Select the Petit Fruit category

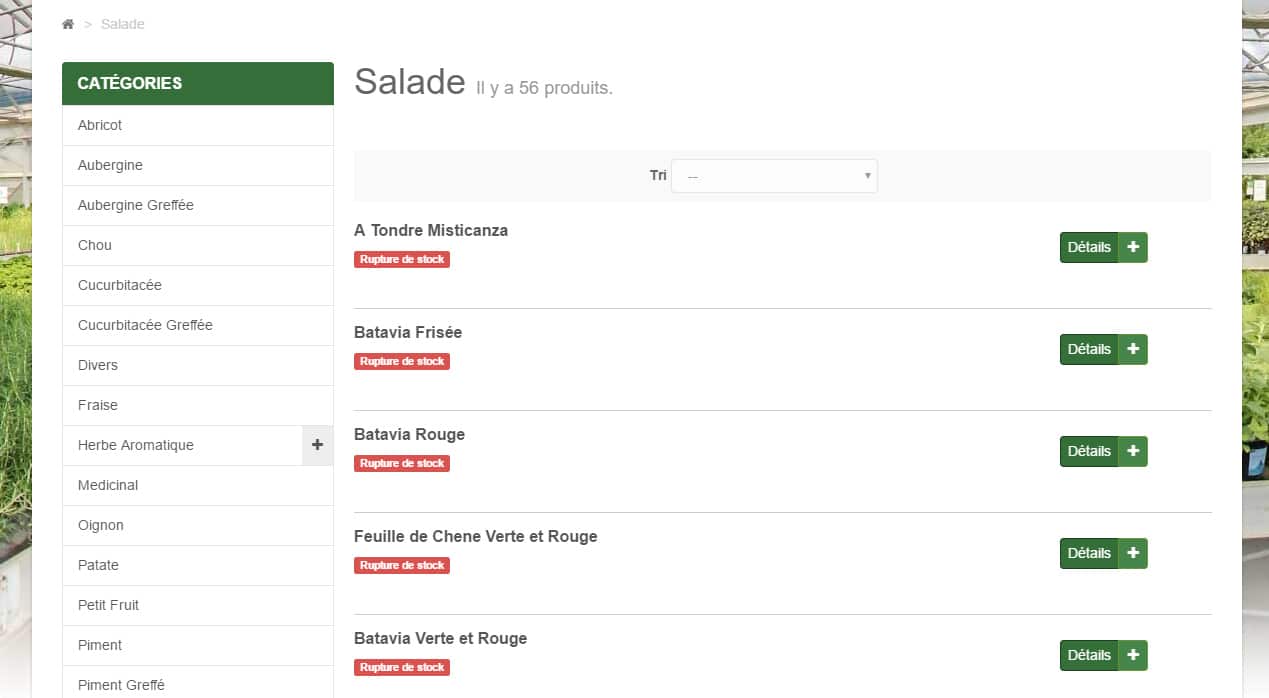tap(198, 605)
